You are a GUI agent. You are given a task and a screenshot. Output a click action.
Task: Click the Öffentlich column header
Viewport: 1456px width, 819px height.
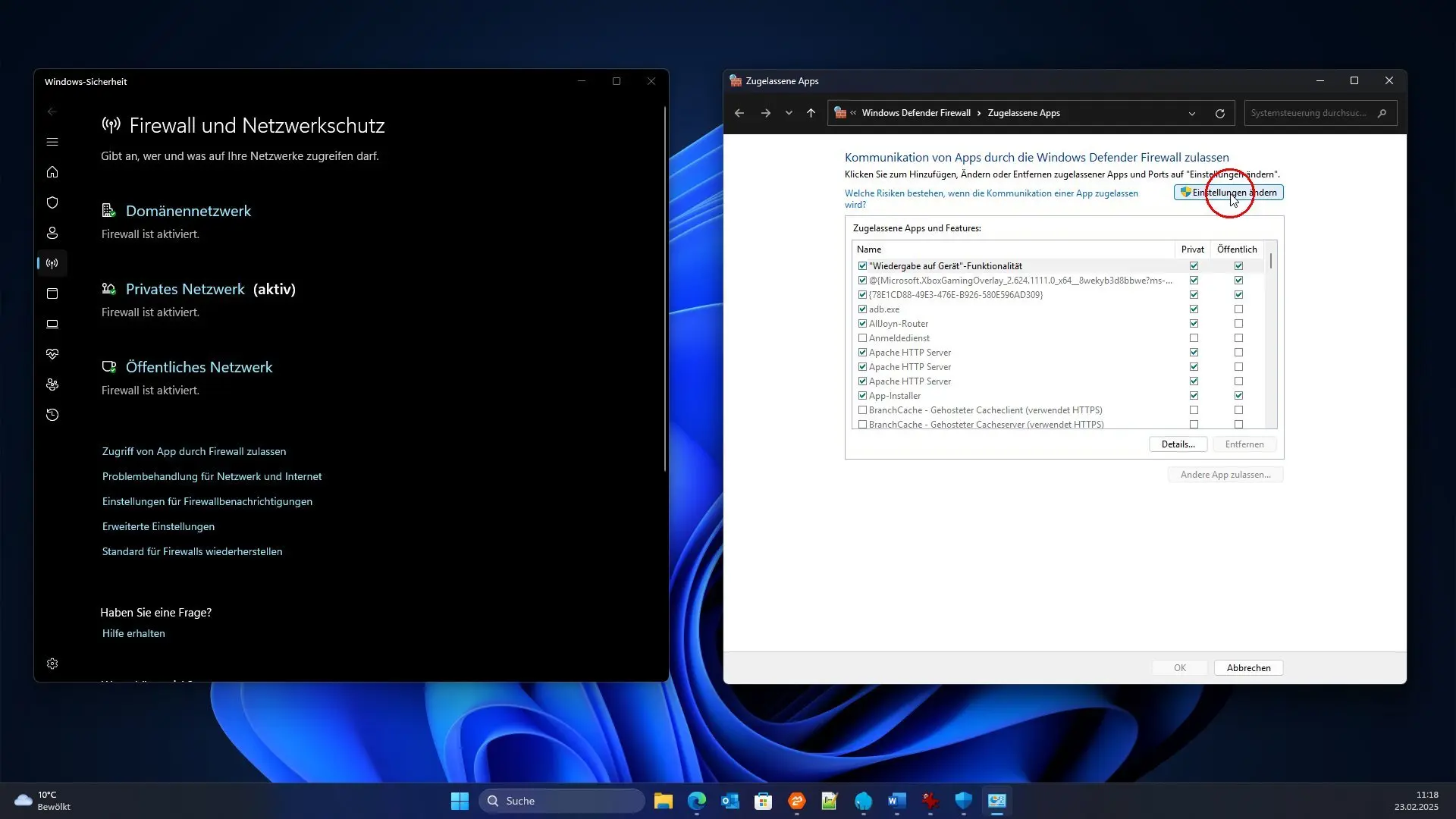tap(1237, 249)
